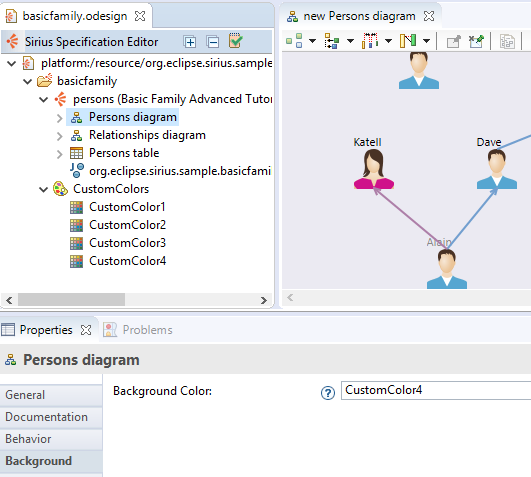Expand the Relationships diagram node
The width and height of the screenshot is (531, 477).
coord(60,136)
